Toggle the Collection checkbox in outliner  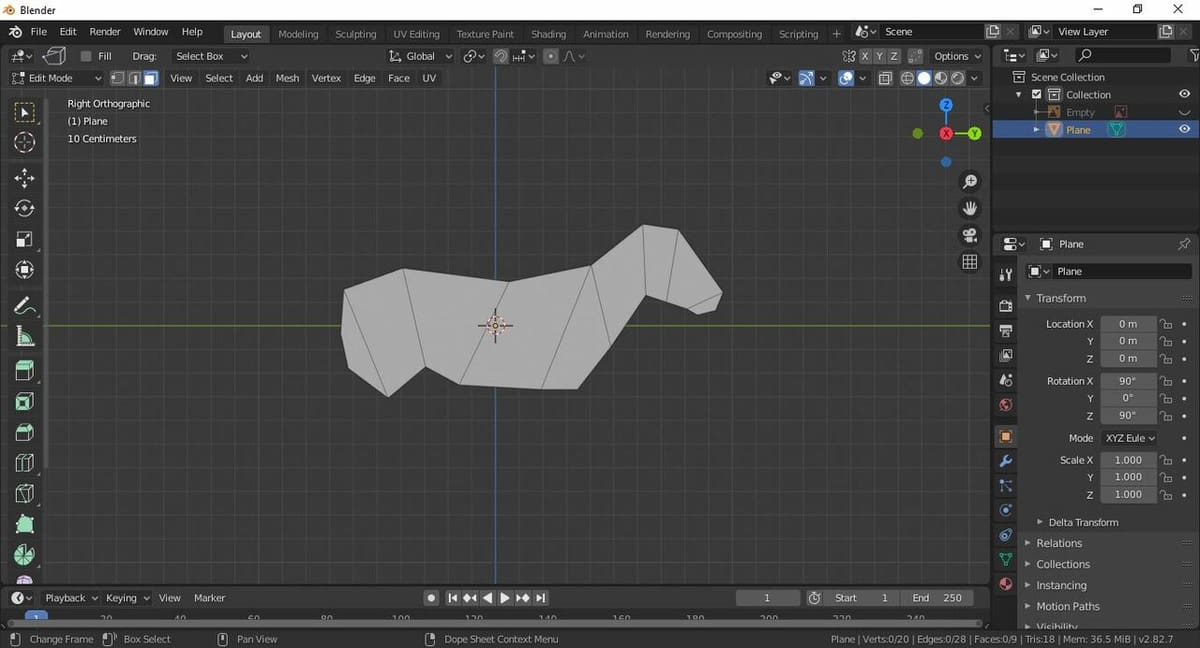point(1037,94)
